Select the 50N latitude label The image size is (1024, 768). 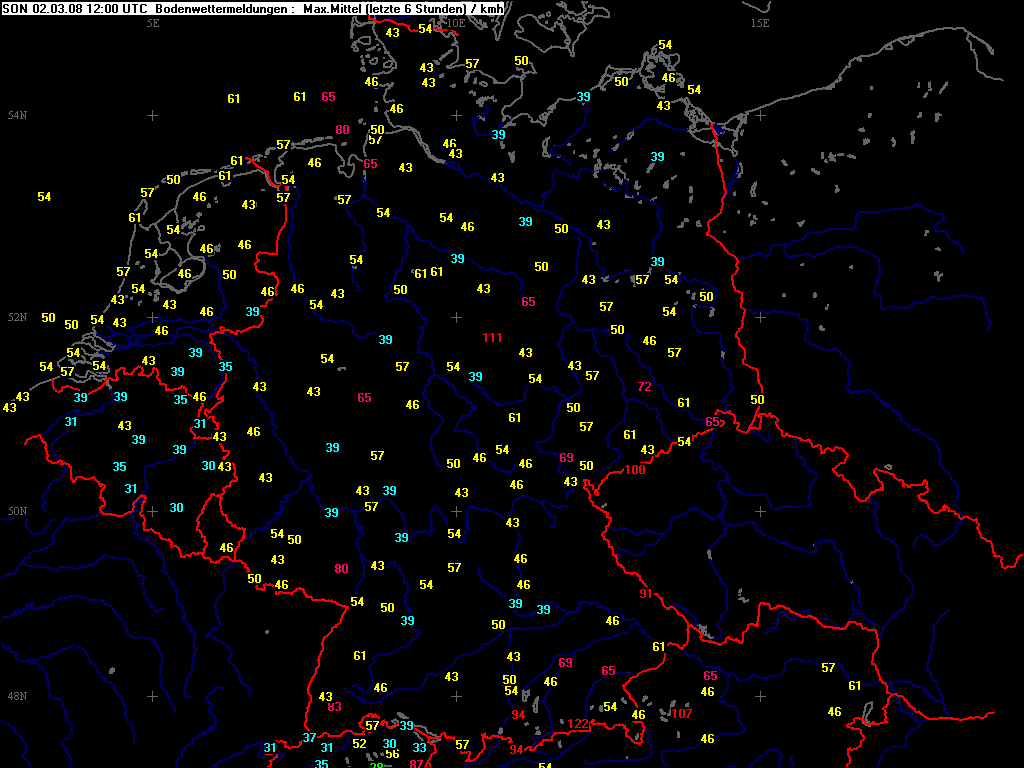click(x=17, y=512)
